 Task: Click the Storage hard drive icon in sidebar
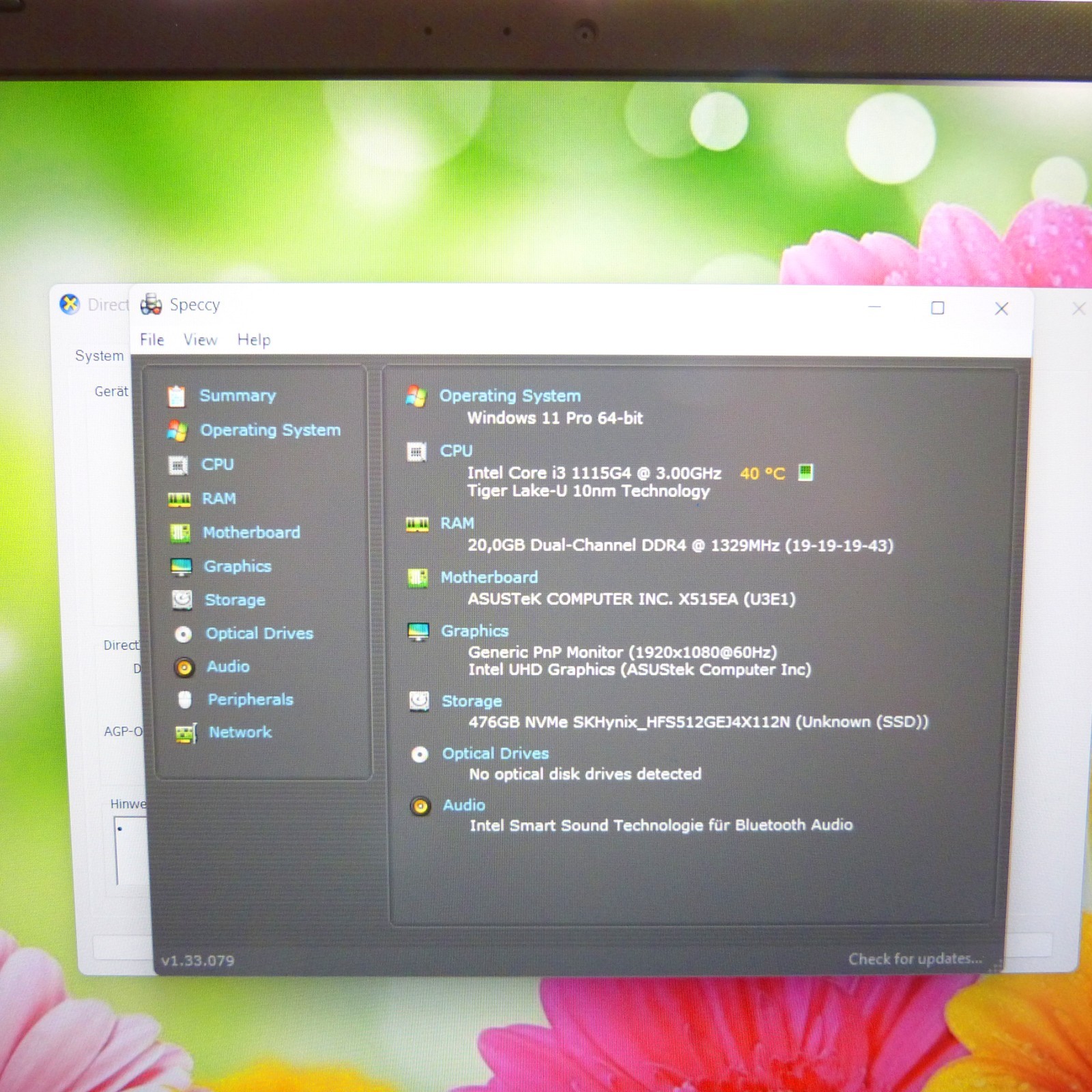(182, 600)
